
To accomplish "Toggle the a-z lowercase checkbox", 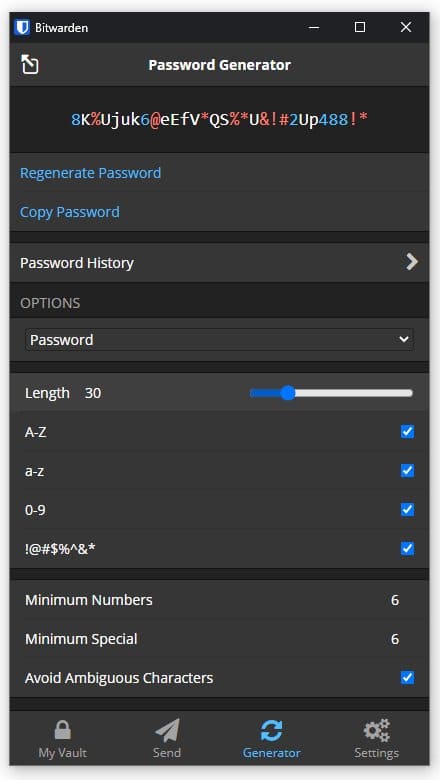I will [x=407, y=470].
